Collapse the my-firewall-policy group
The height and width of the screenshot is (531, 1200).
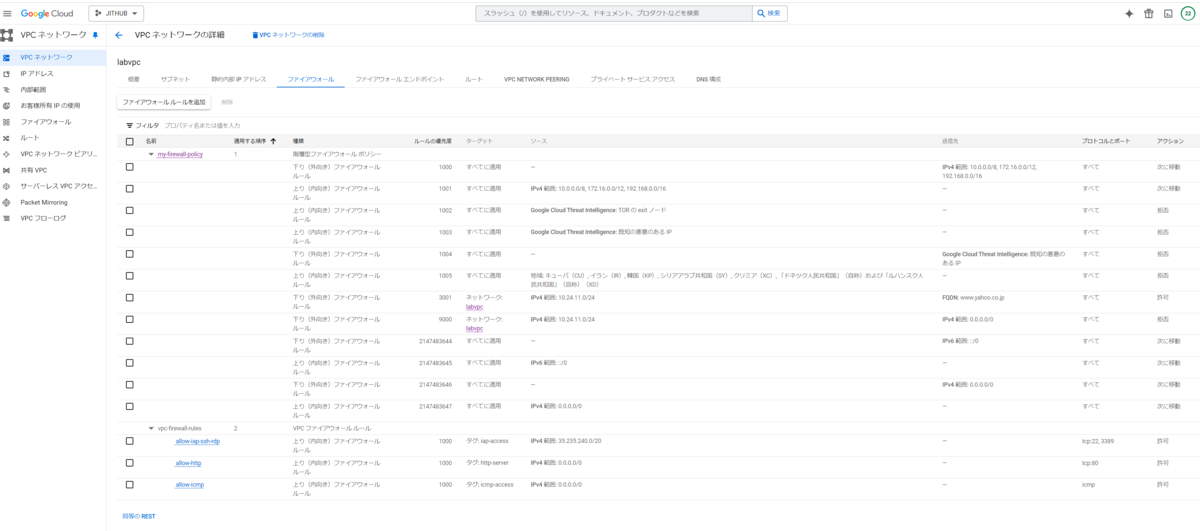[151, 154]
